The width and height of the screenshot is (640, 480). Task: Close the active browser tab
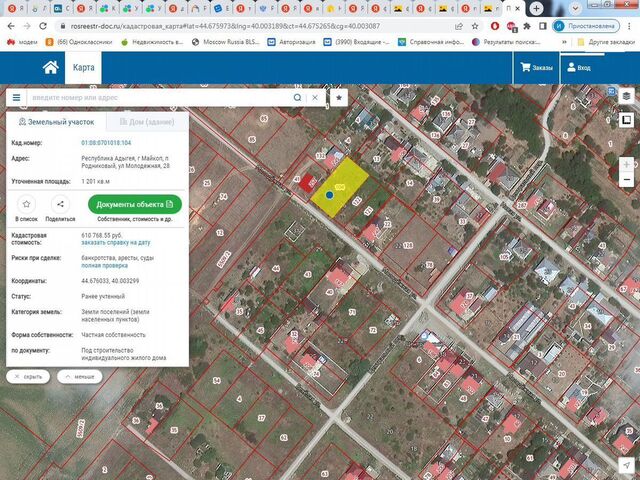518,8
